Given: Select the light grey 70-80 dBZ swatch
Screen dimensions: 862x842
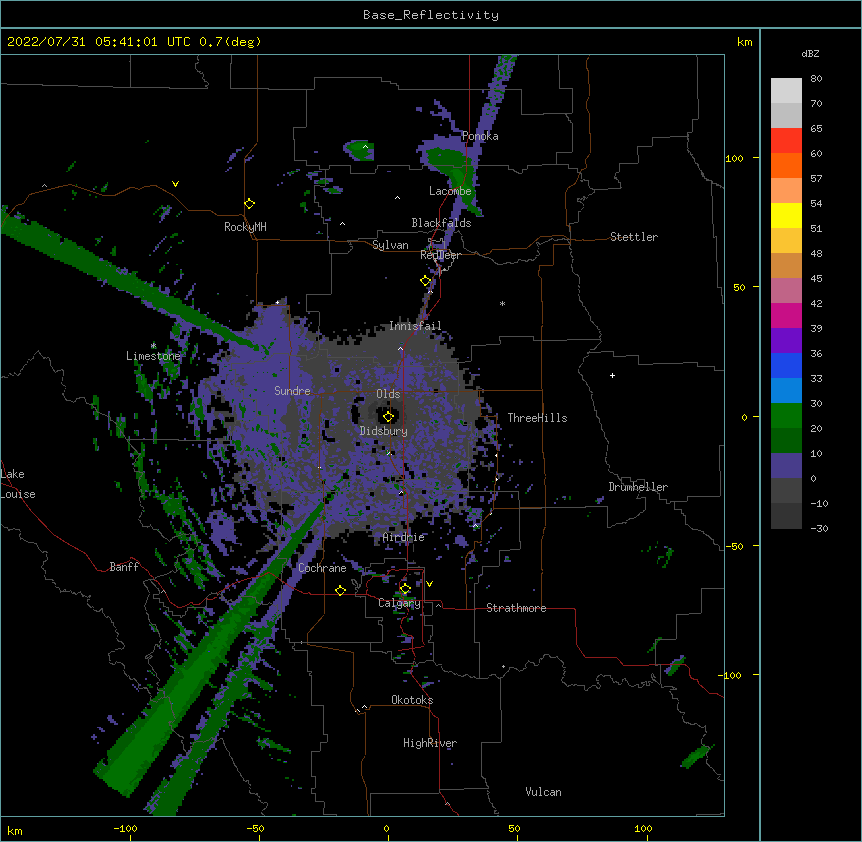Looking at the screenshot, I should pyautogui.click(x=786, y=91).
